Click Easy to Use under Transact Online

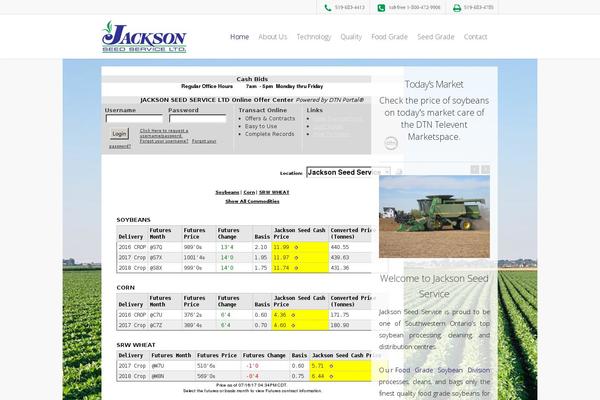(x=261, y=126)
